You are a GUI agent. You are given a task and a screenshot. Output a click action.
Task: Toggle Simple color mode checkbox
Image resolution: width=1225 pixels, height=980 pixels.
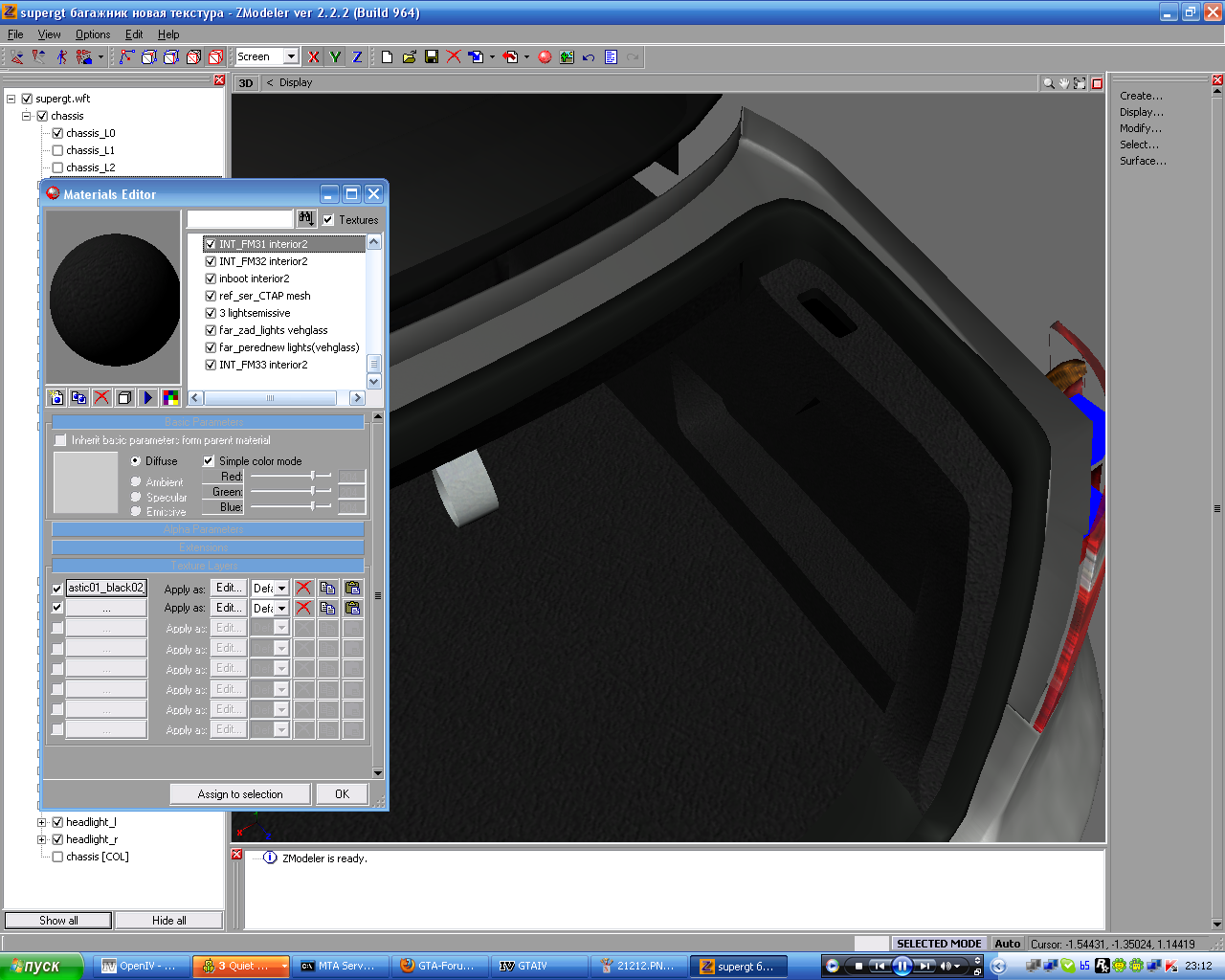point(209,461)
